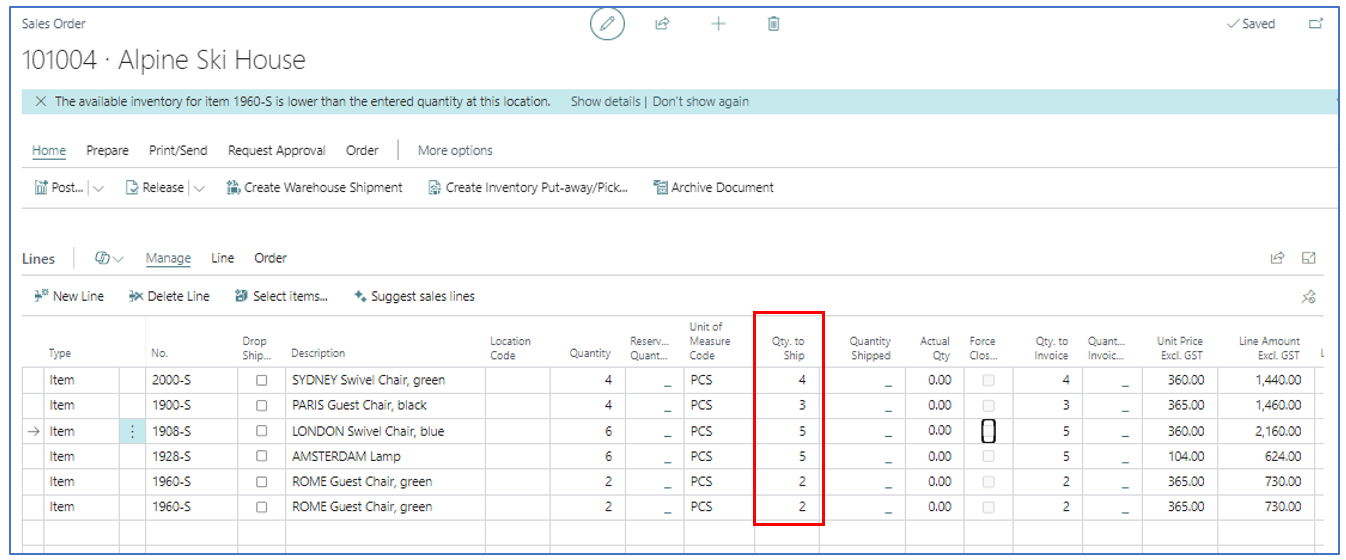This screenshot has width=1346, height=560.
Task: Click Create Warehouse Shipment button
Action: tap(314, 188)
